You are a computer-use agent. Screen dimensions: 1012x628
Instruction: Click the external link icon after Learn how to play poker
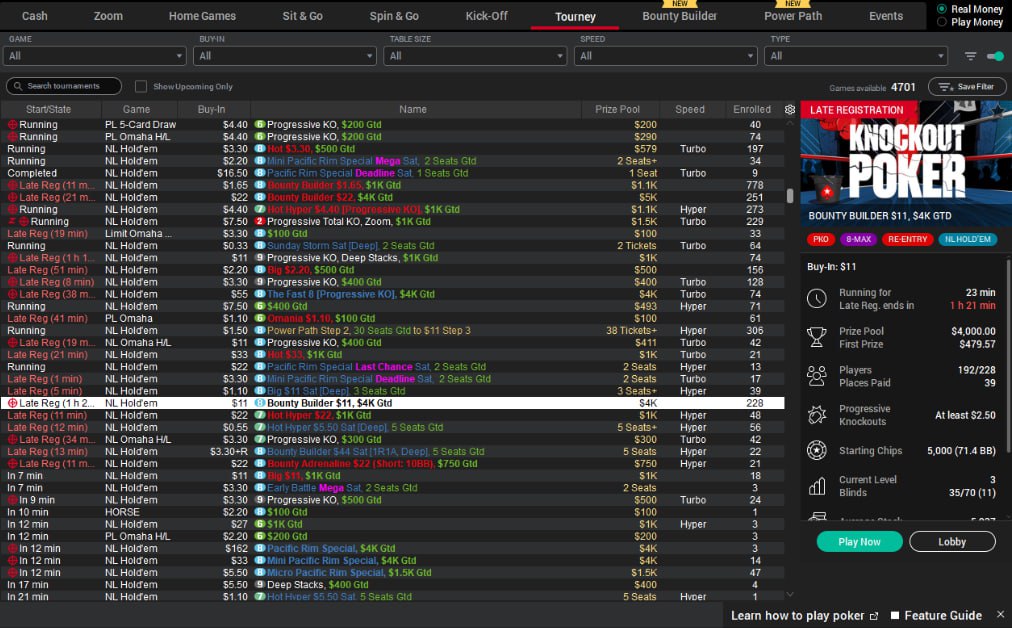[874, 616]
